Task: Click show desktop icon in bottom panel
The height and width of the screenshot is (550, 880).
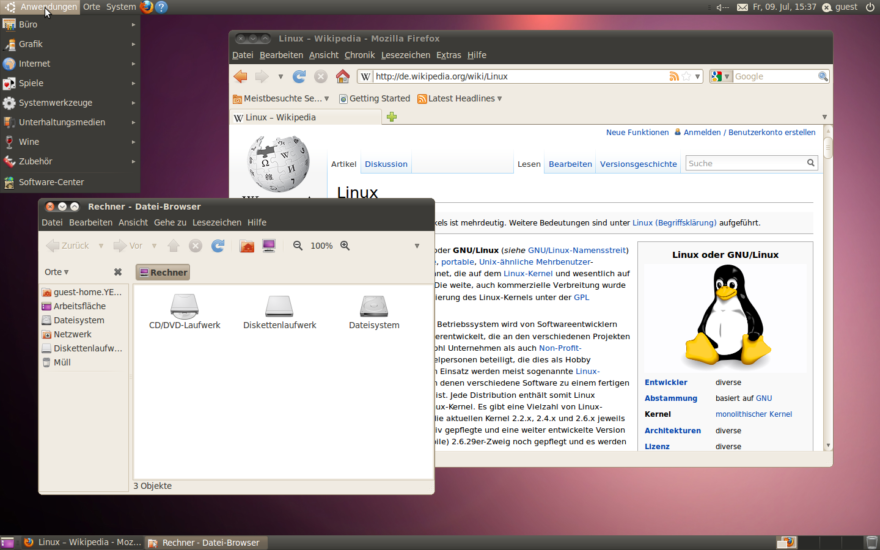Action: (7, 542)
